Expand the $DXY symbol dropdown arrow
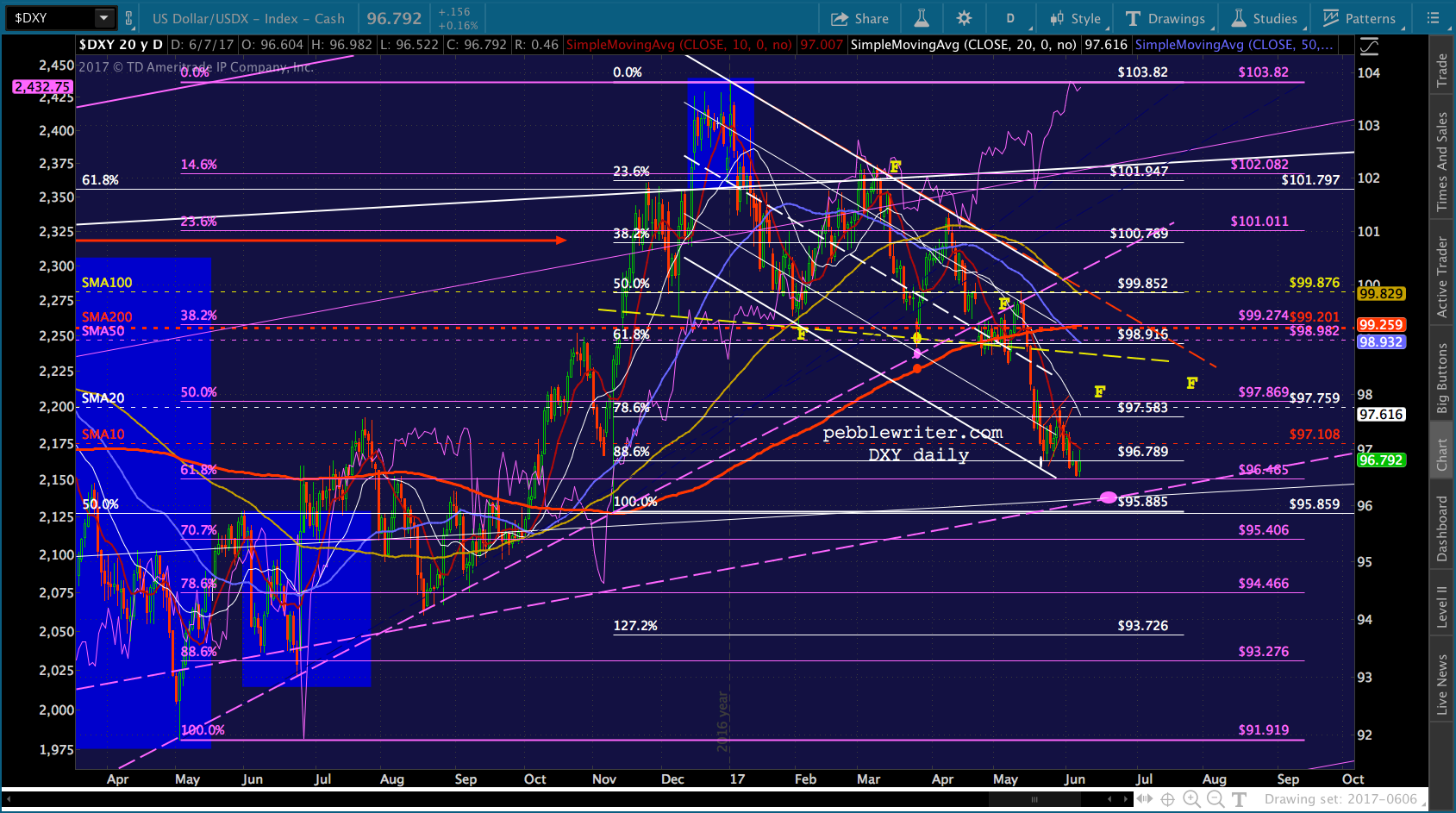 (103, 17)
